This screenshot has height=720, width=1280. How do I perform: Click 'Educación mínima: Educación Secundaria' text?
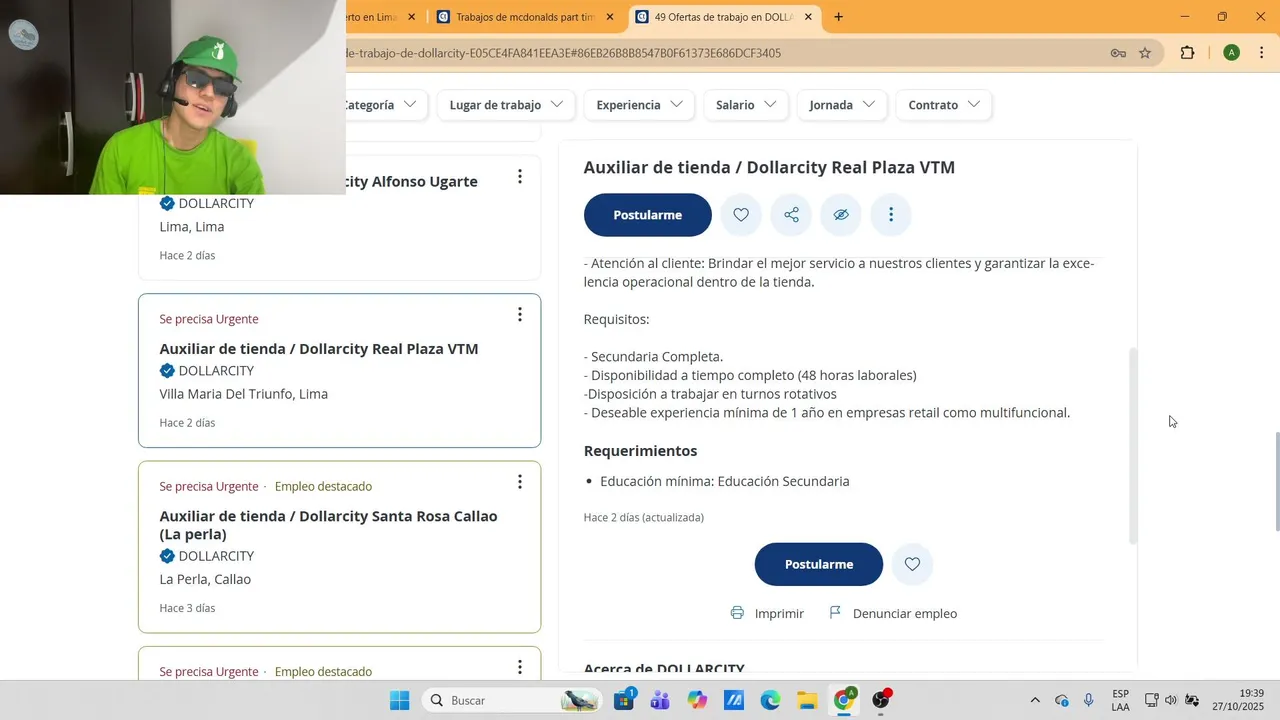725,482
